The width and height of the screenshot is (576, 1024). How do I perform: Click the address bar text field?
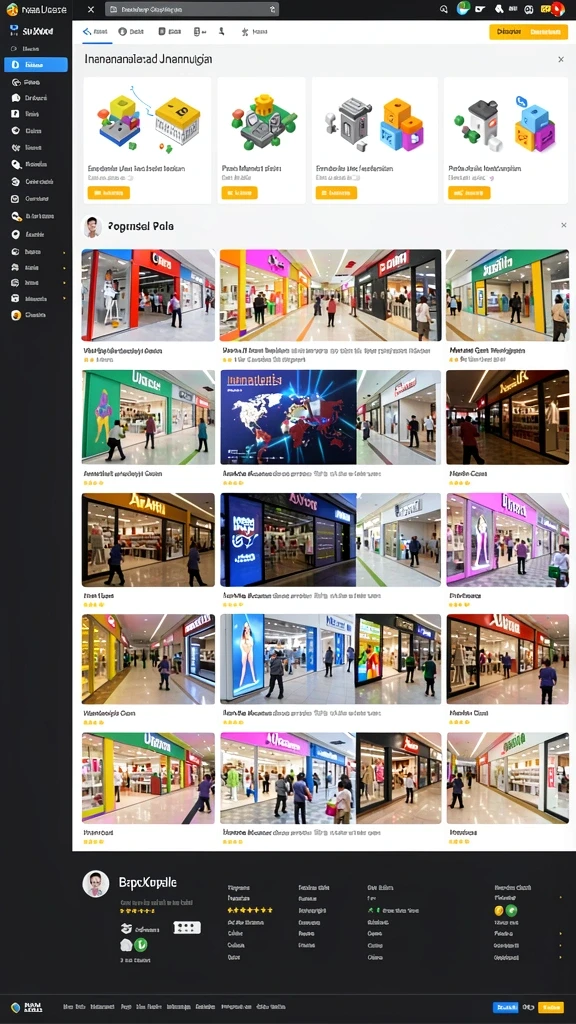(x=191, y=9)
